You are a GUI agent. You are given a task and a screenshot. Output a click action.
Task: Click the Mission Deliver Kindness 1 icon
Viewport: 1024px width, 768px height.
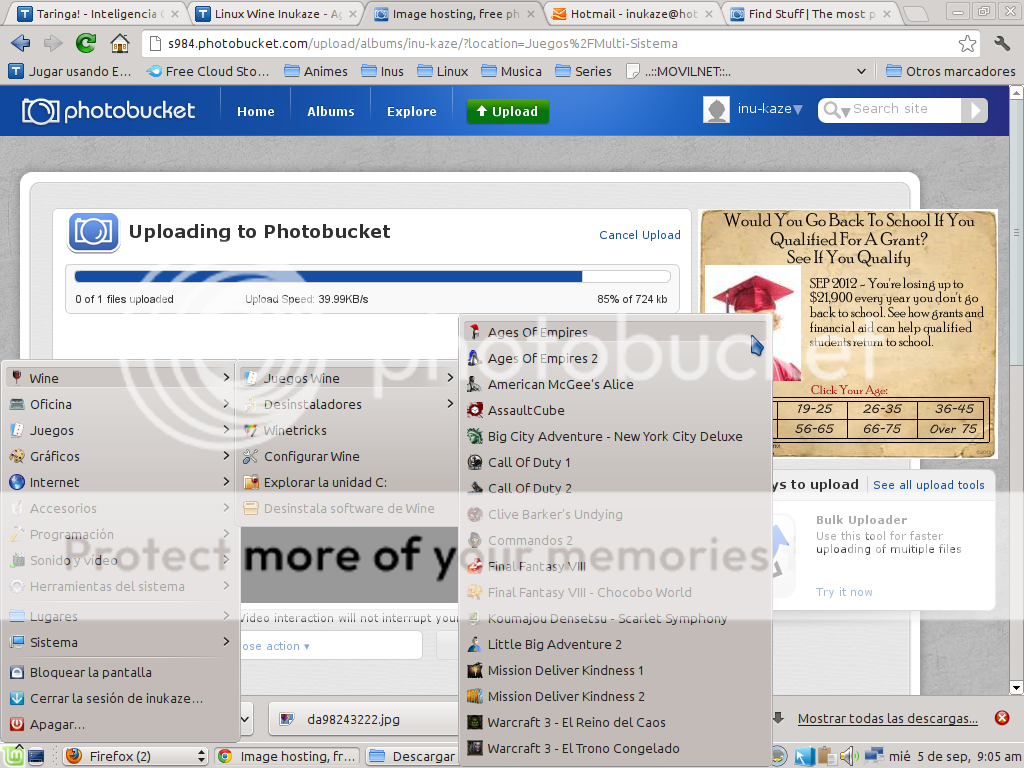point(475,670)
